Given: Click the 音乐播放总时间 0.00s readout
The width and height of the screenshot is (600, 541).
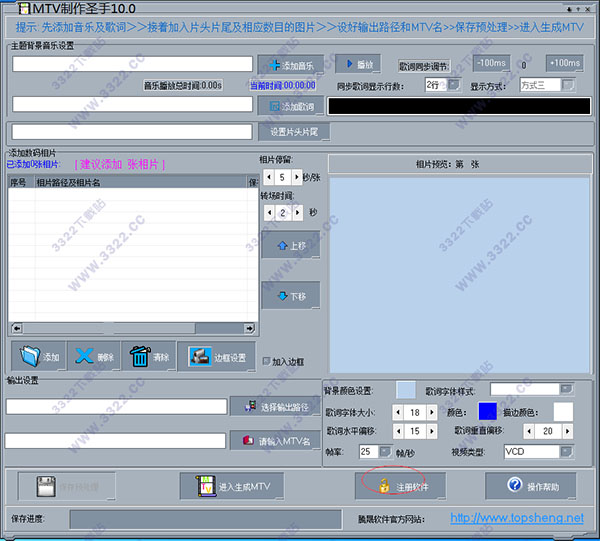Looking at the screenshot, I should (183, 85).
